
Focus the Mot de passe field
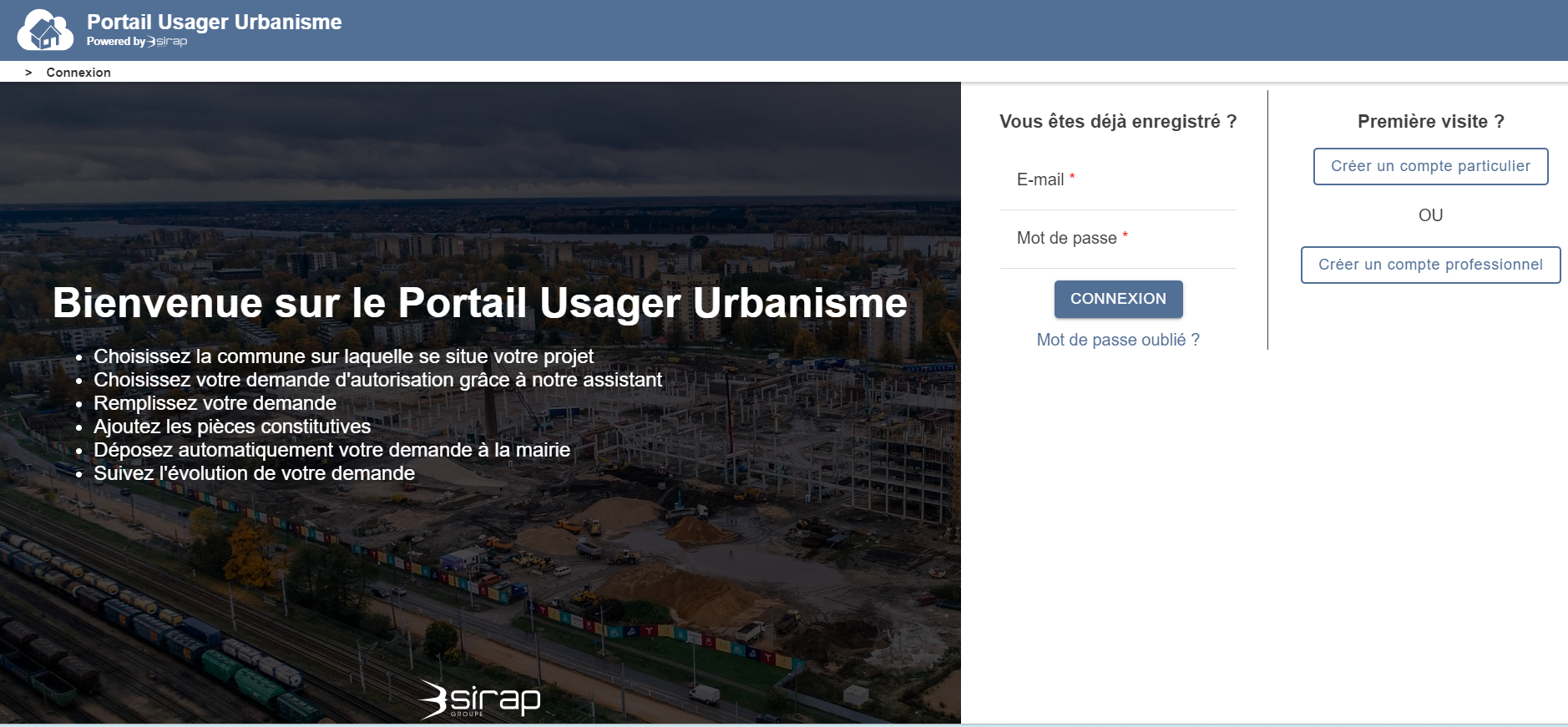pyautogui.click(x=1117, y=239)
